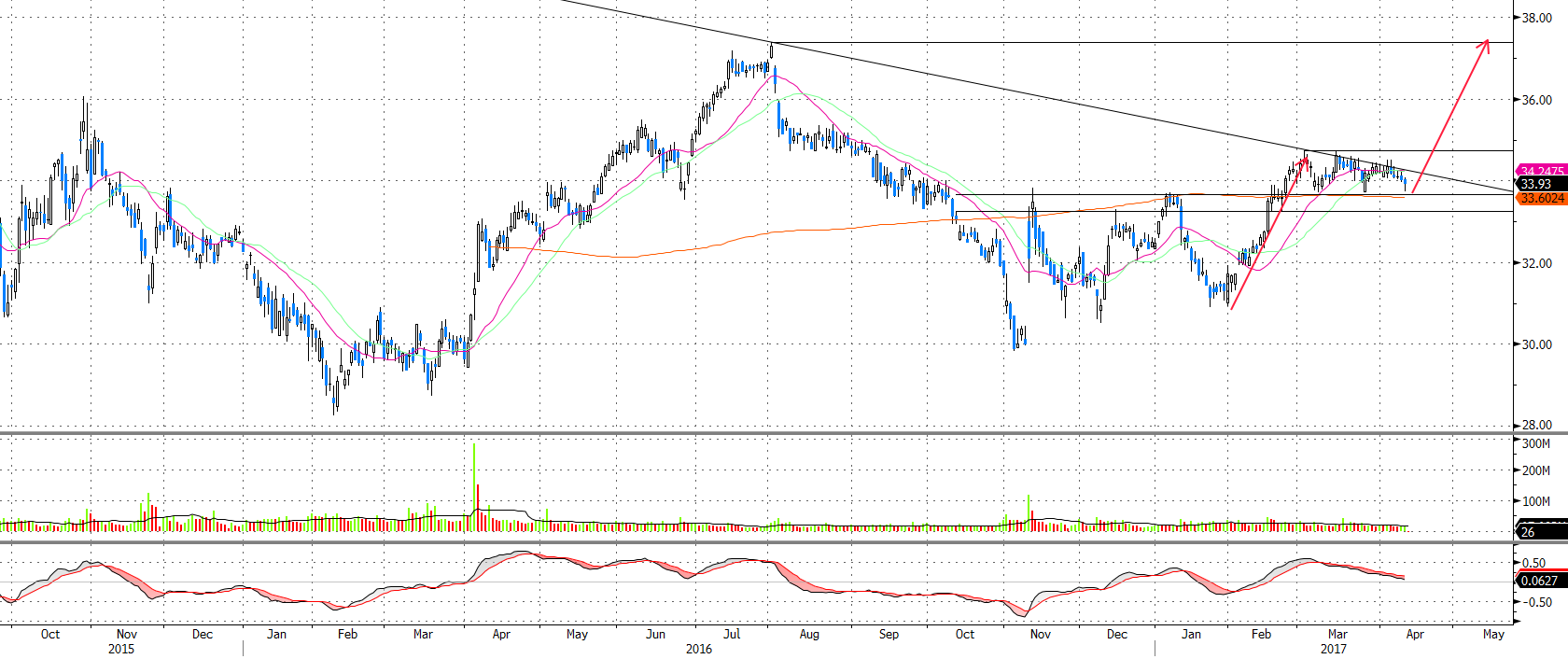Click the 38.00 price axis label
This screenshot has width=1568, height=659.
tap(1537, 18)
